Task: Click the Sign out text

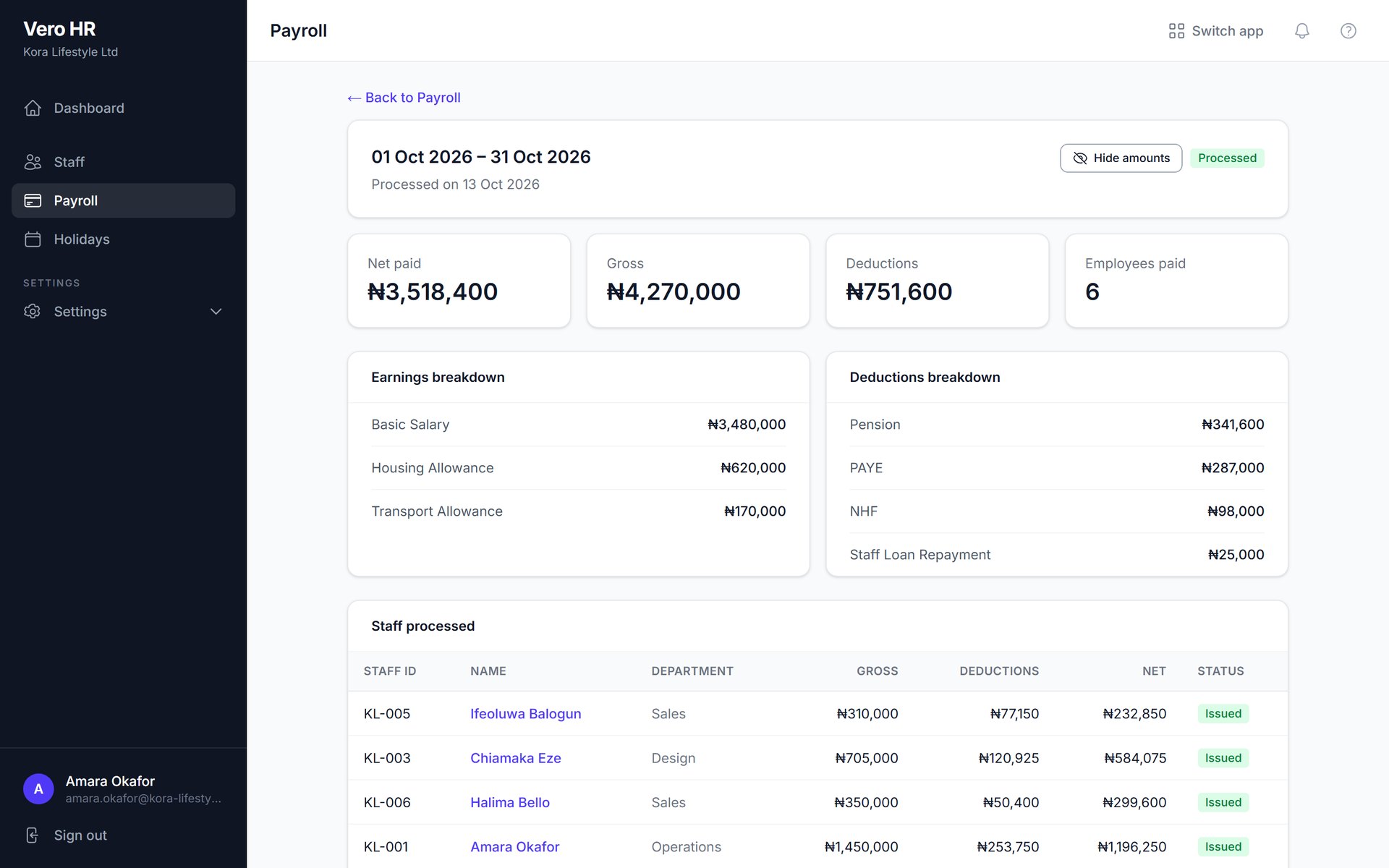Action: click(x=80, y=835)
